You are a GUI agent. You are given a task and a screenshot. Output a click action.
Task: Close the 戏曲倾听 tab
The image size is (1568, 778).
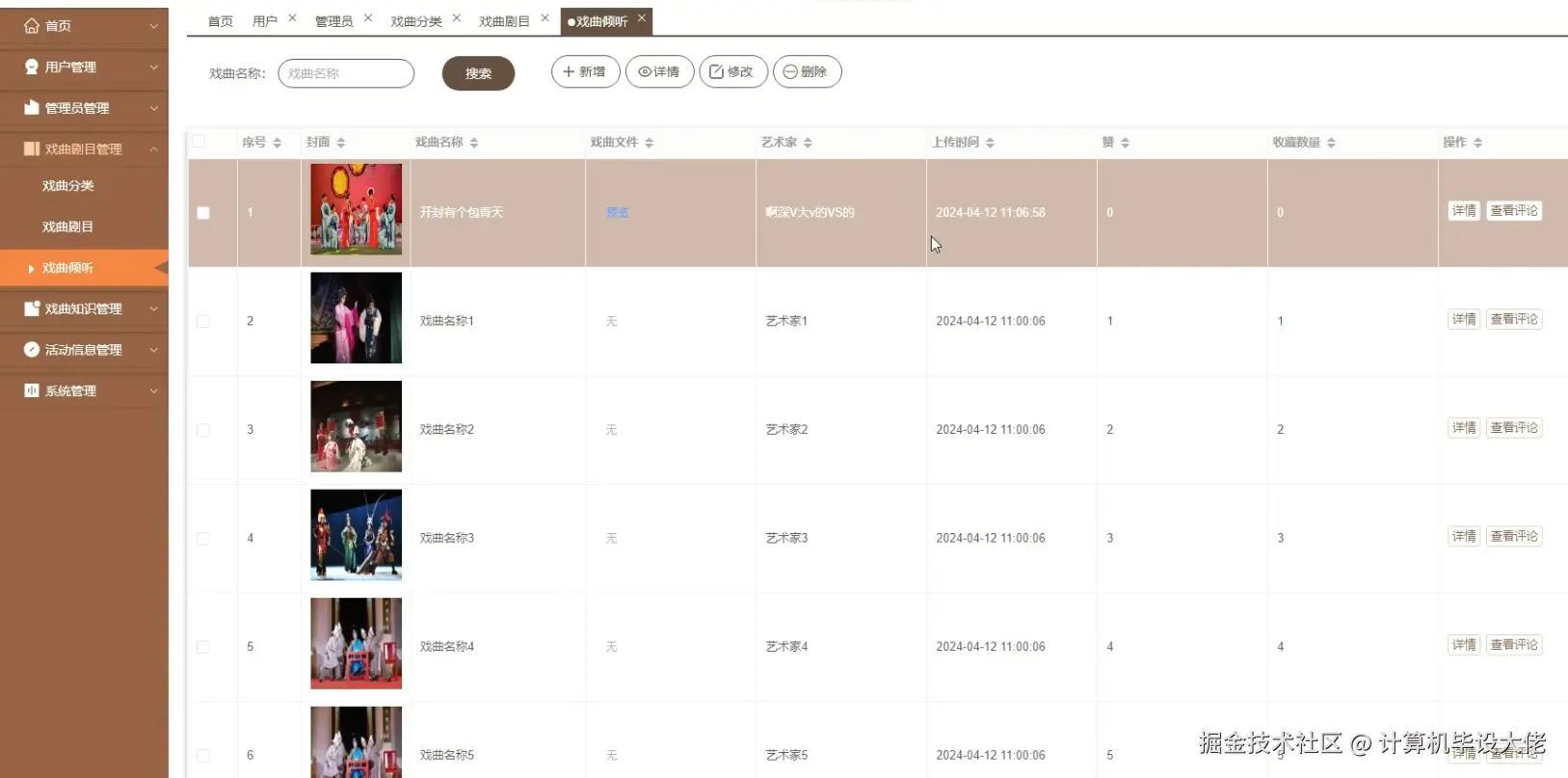click(642, 18)
